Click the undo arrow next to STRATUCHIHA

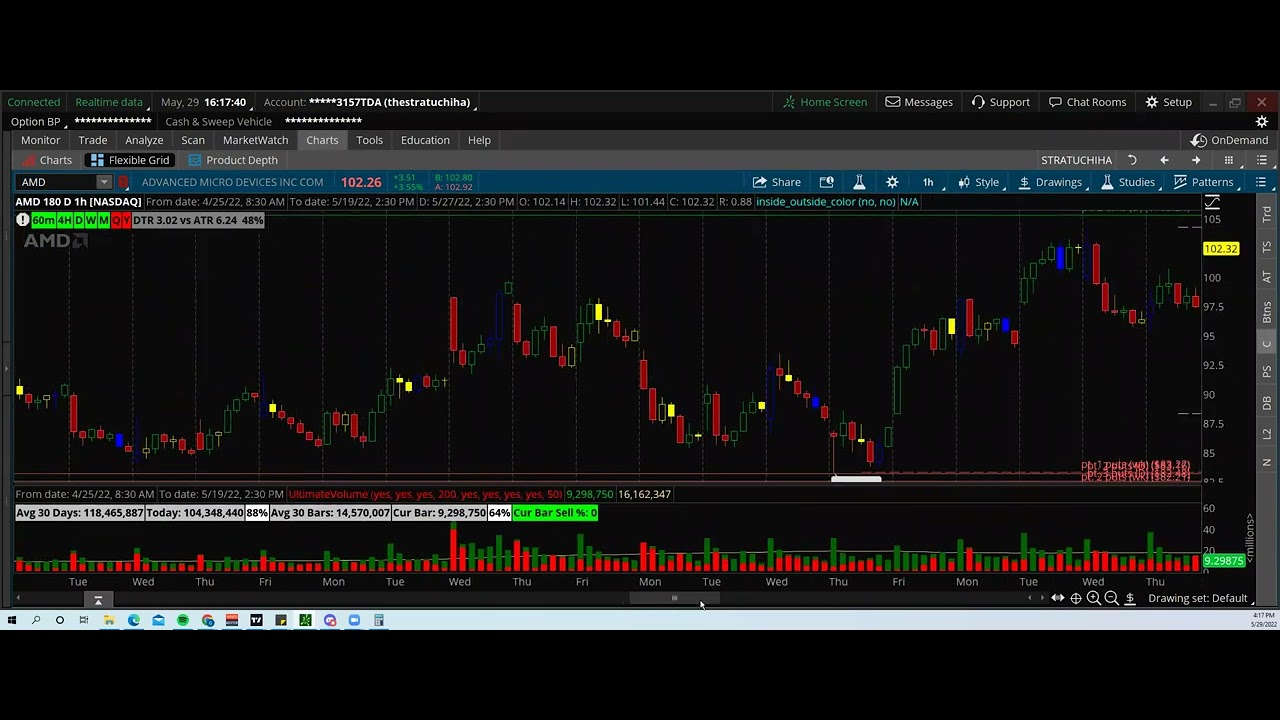click(x=1132, y=160)
